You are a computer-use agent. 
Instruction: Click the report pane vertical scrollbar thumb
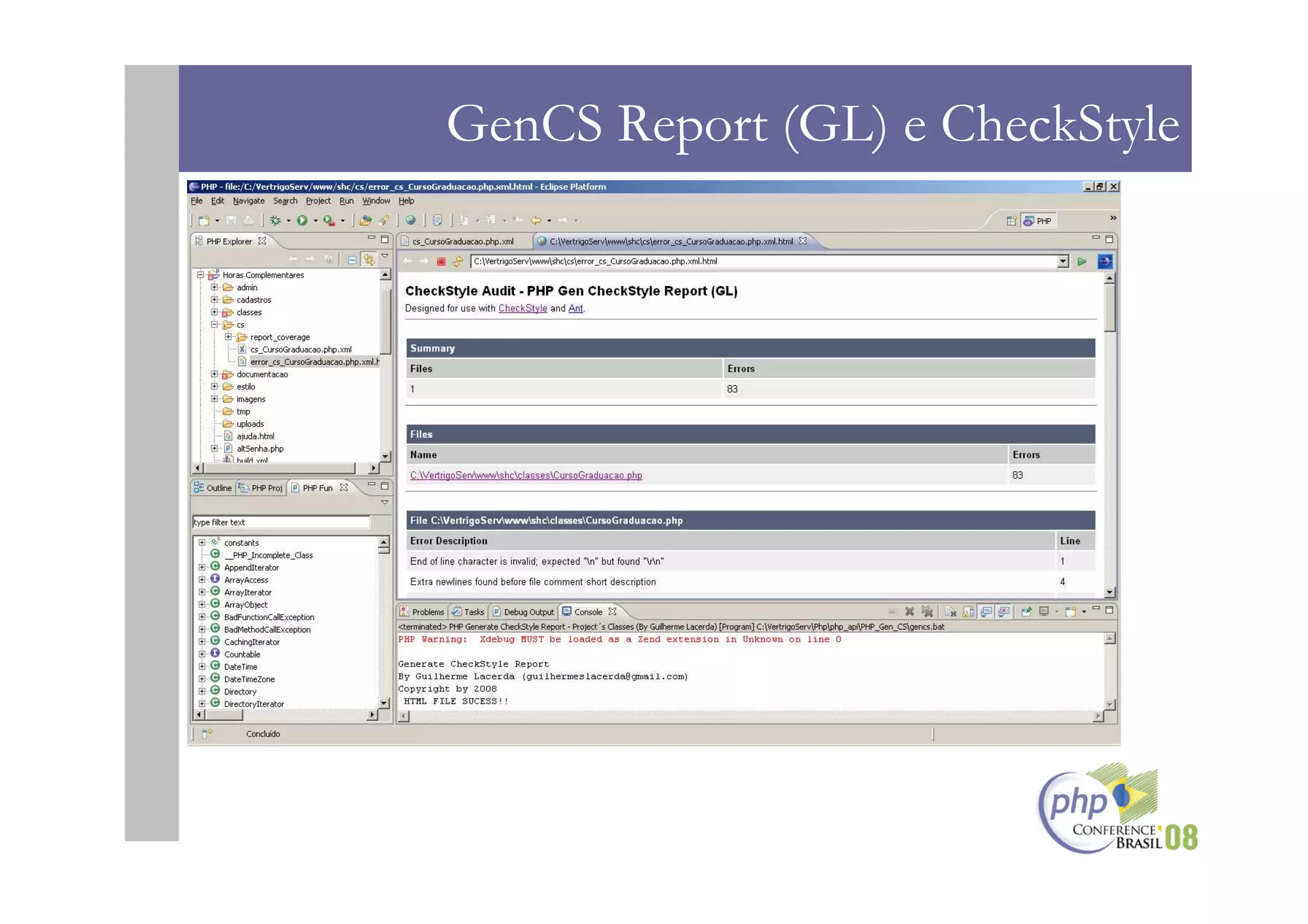pos(1110,308)
